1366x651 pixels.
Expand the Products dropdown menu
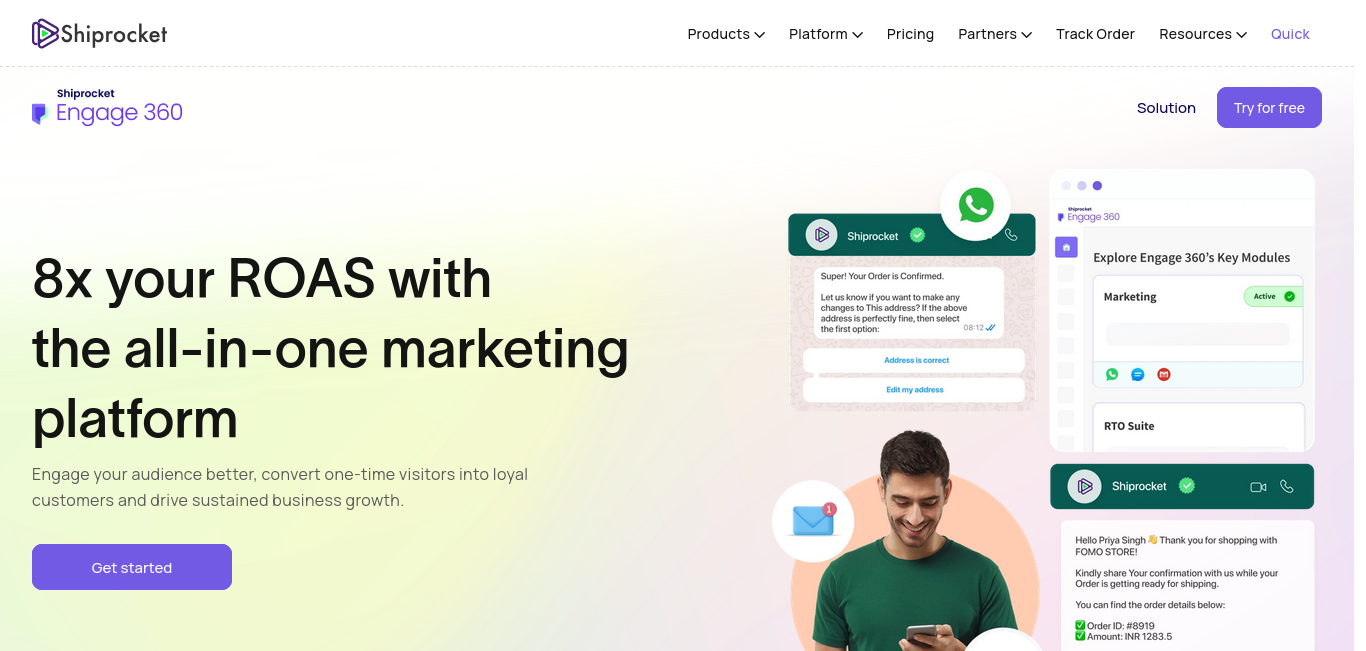726,34
